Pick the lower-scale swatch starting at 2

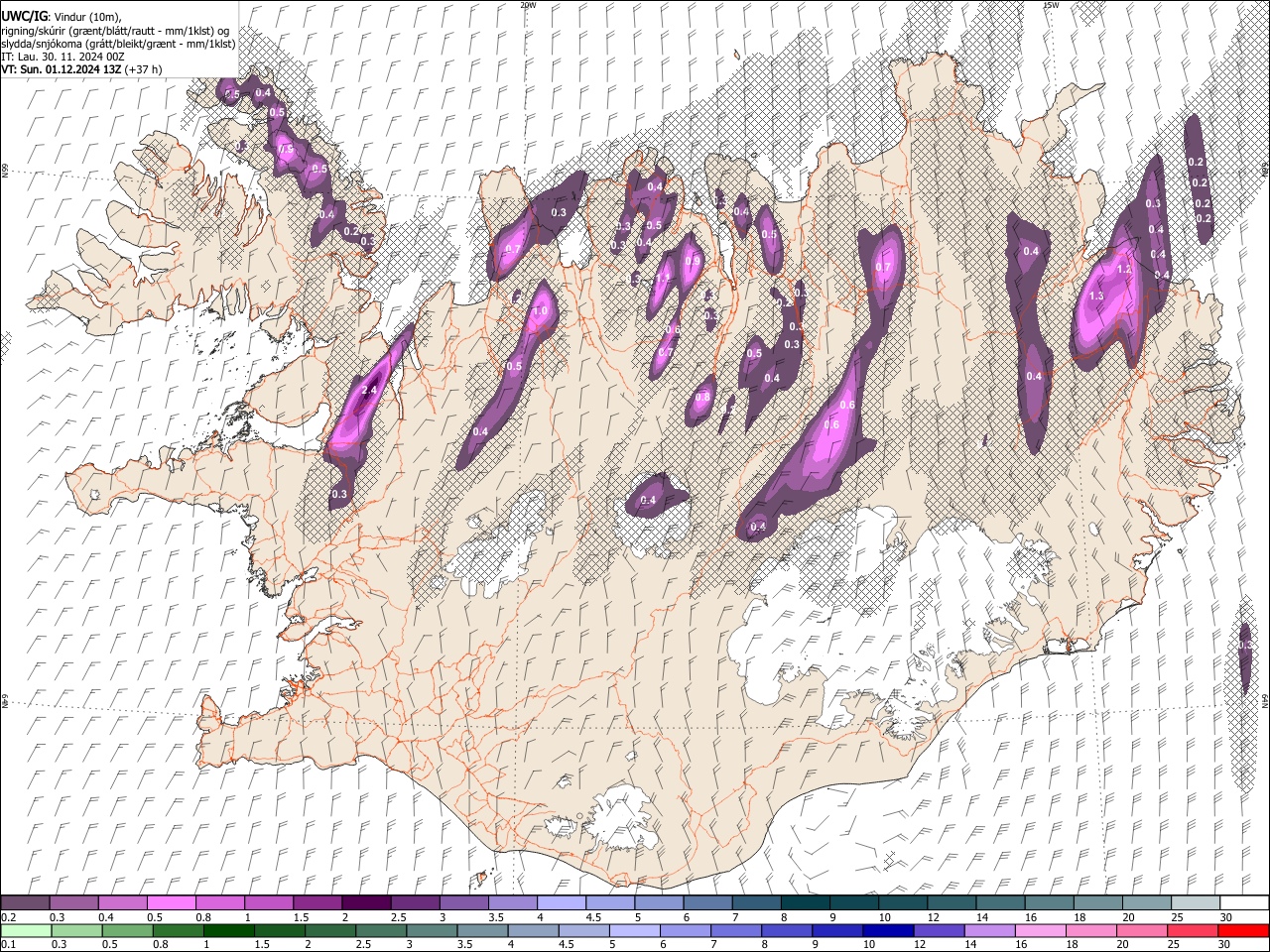[330, 930]
